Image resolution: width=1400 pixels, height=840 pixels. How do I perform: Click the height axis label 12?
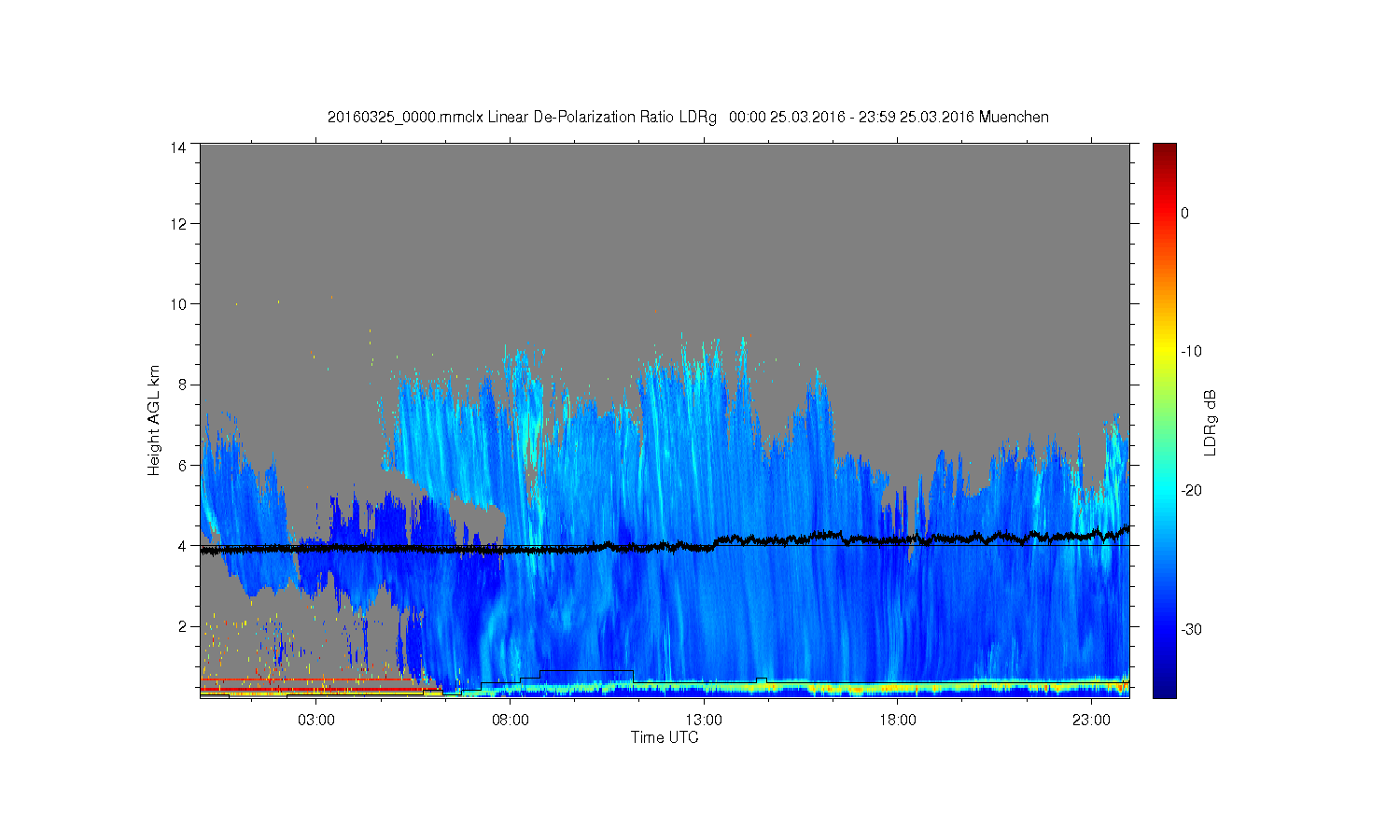pyautogui.click(x=178, y=224)
